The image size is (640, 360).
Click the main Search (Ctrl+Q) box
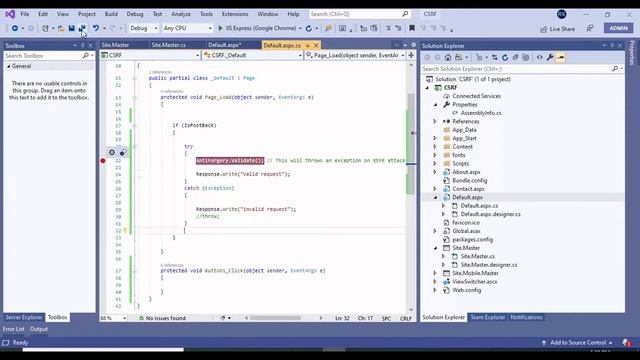(359, 14)
